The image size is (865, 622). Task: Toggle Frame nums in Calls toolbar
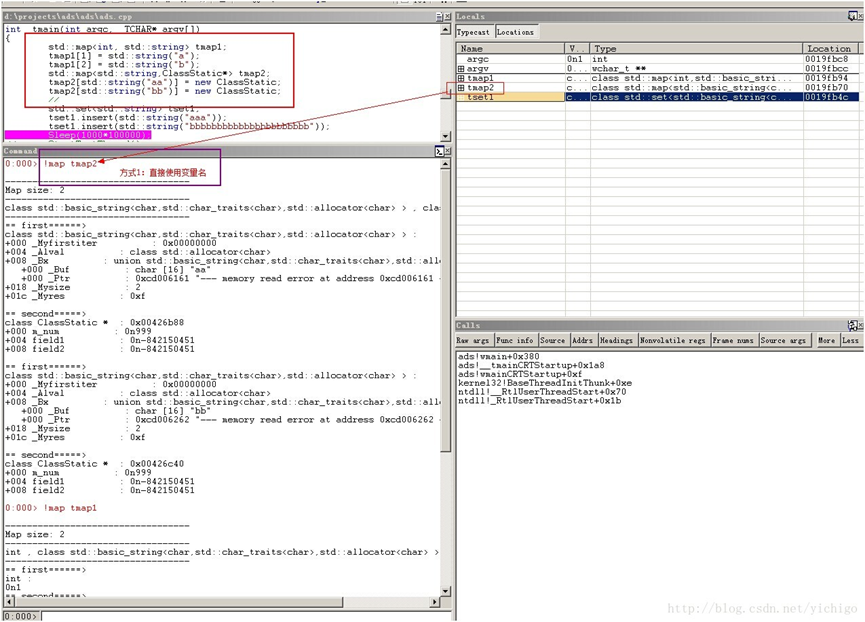(x=734, y=340)
